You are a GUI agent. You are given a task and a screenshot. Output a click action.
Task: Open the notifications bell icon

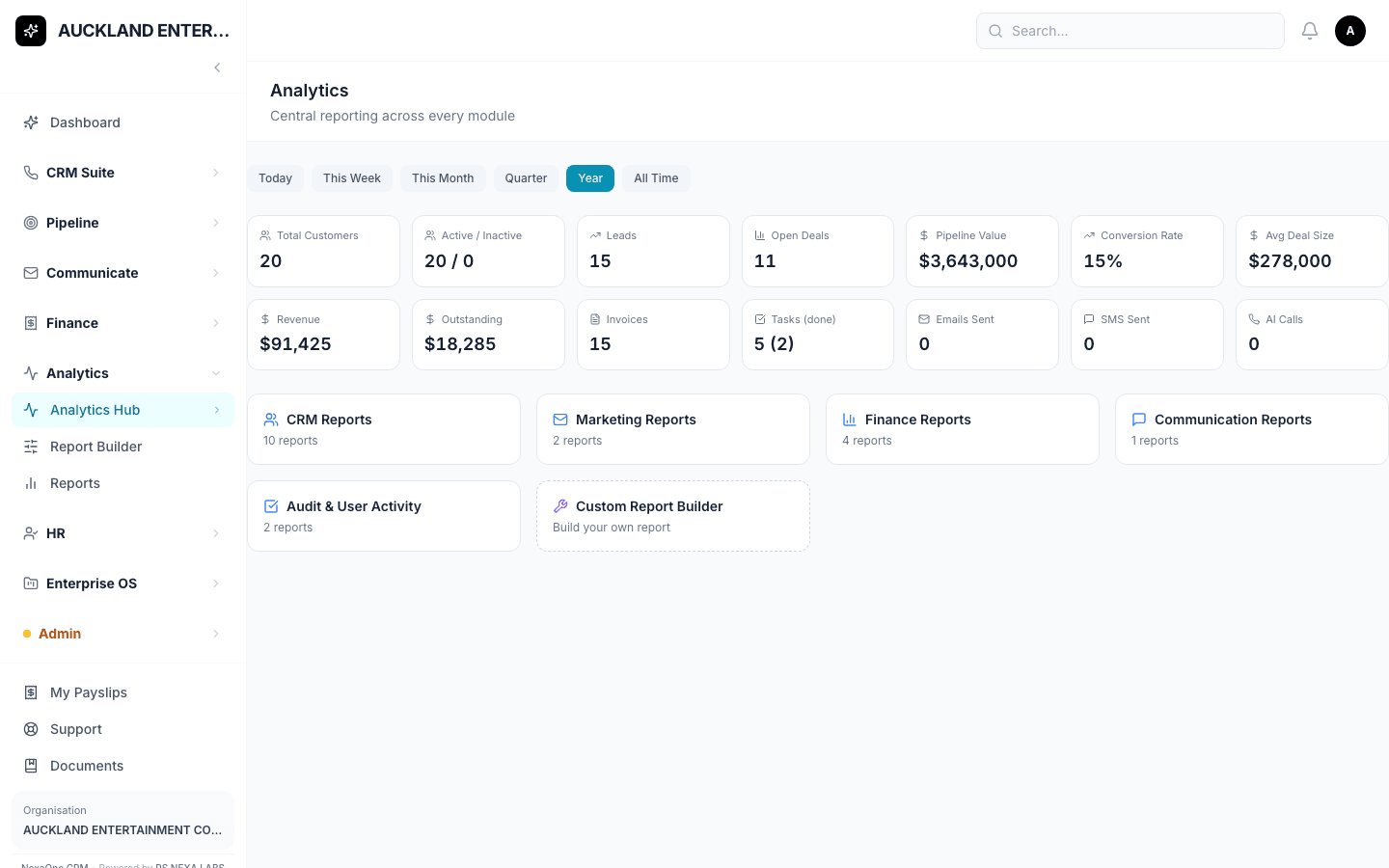coord(1310,31)
